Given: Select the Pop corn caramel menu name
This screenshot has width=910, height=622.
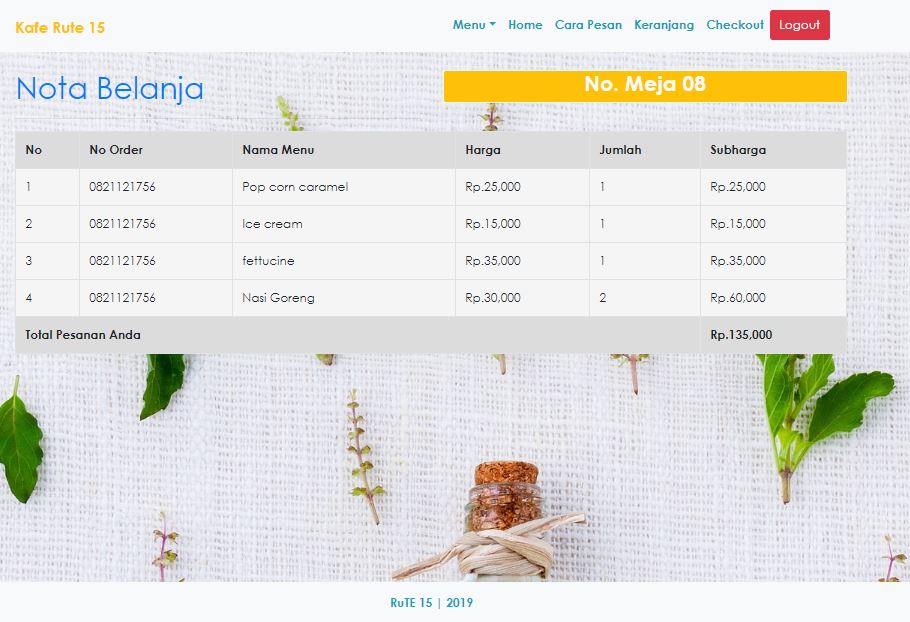Looking at the screenshot, I should coord(295,187).
